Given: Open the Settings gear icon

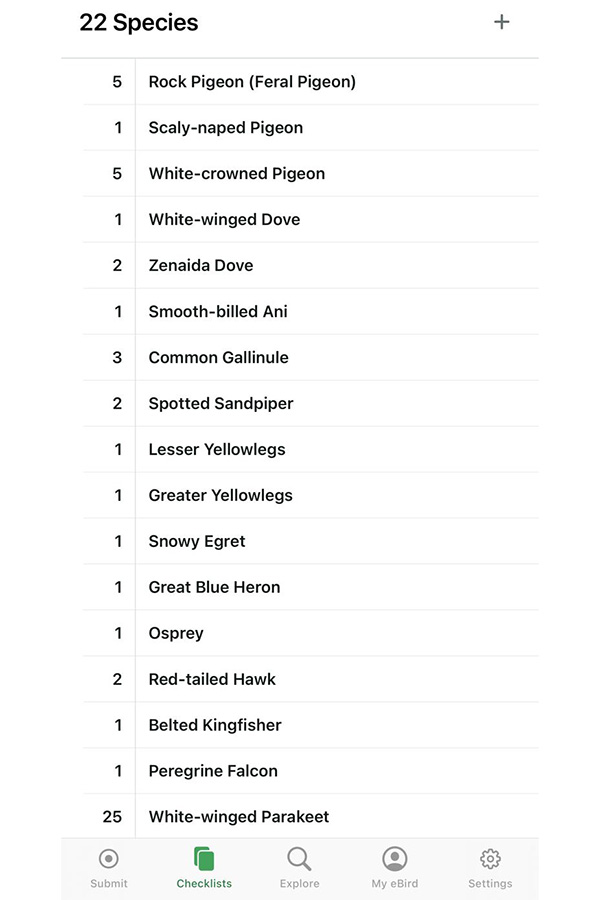Looking at the screenshot, I should click(x=490, y=859).
